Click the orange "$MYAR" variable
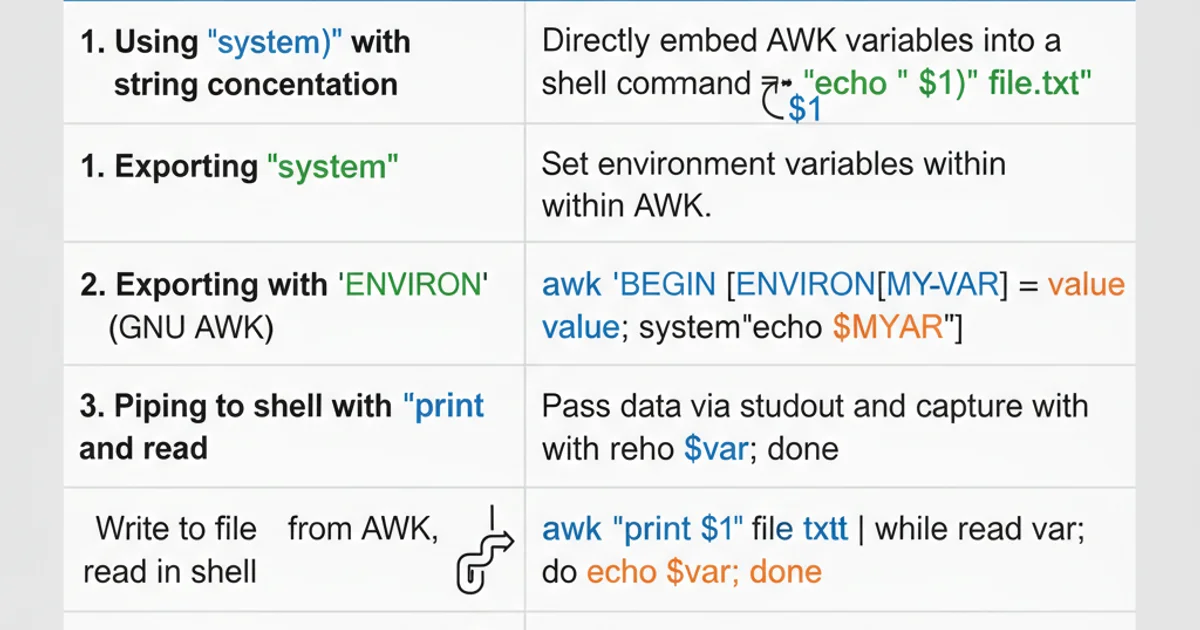 pyautogui.click(x=887, y=328)
